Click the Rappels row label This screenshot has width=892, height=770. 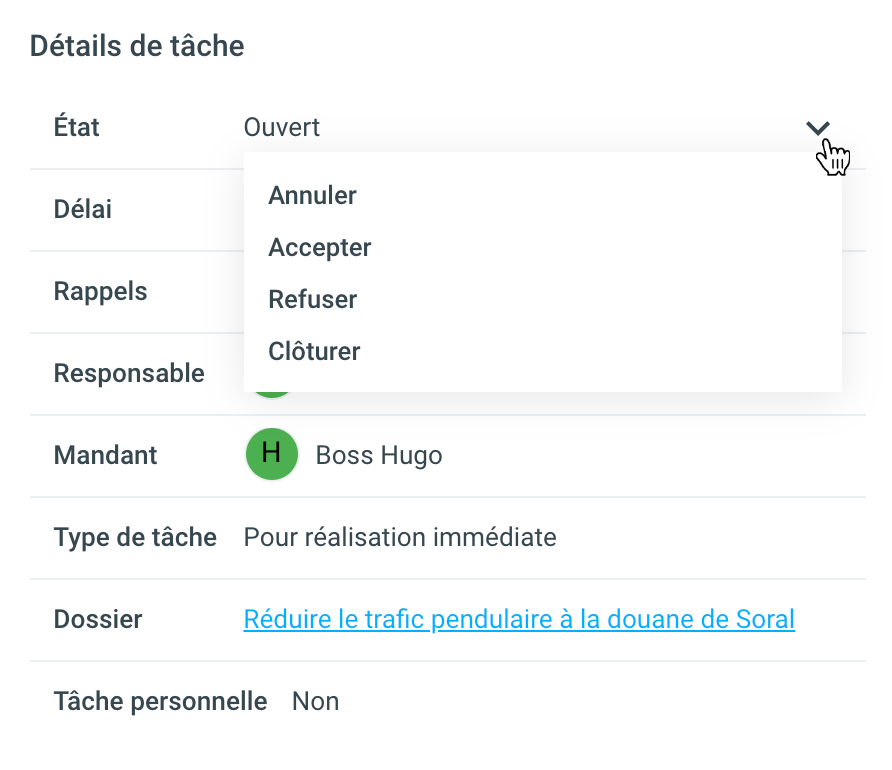click(100, 292)
